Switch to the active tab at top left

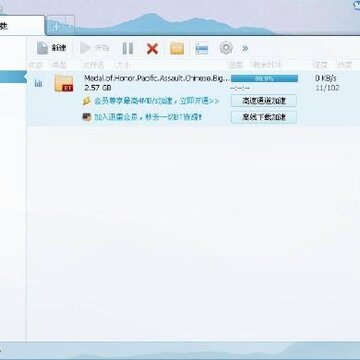pyautogui.click(x=22, y=26)
